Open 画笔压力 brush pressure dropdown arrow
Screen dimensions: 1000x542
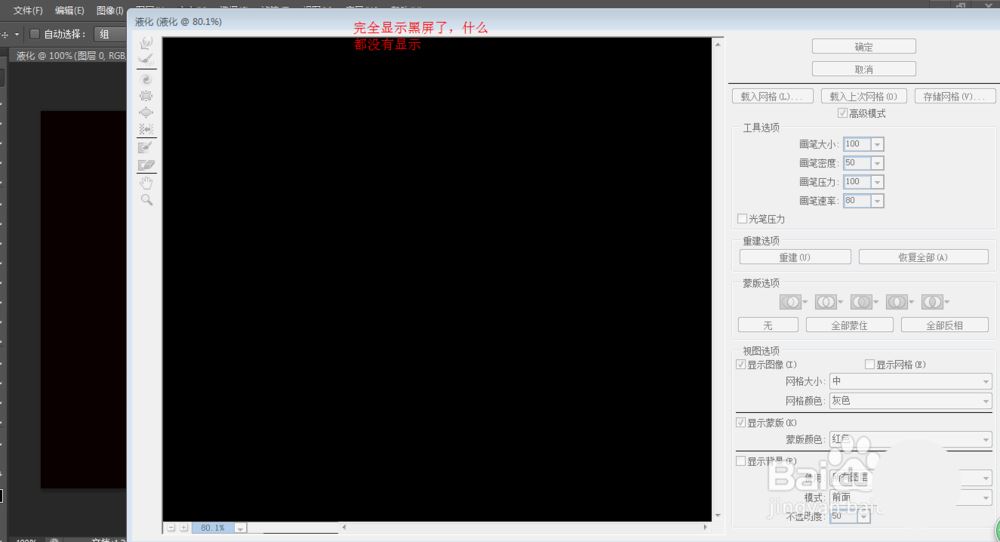878,182
